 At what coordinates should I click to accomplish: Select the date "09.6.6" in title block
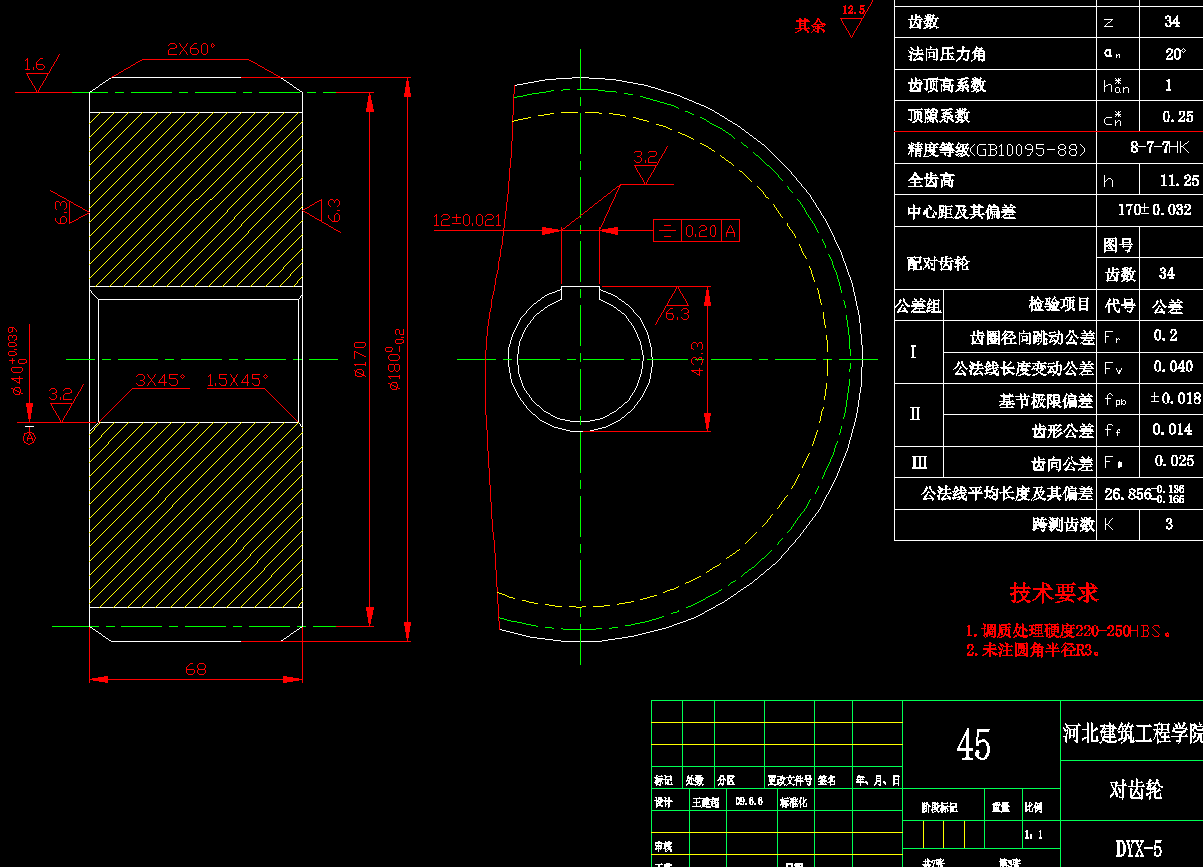click(749, 801)
